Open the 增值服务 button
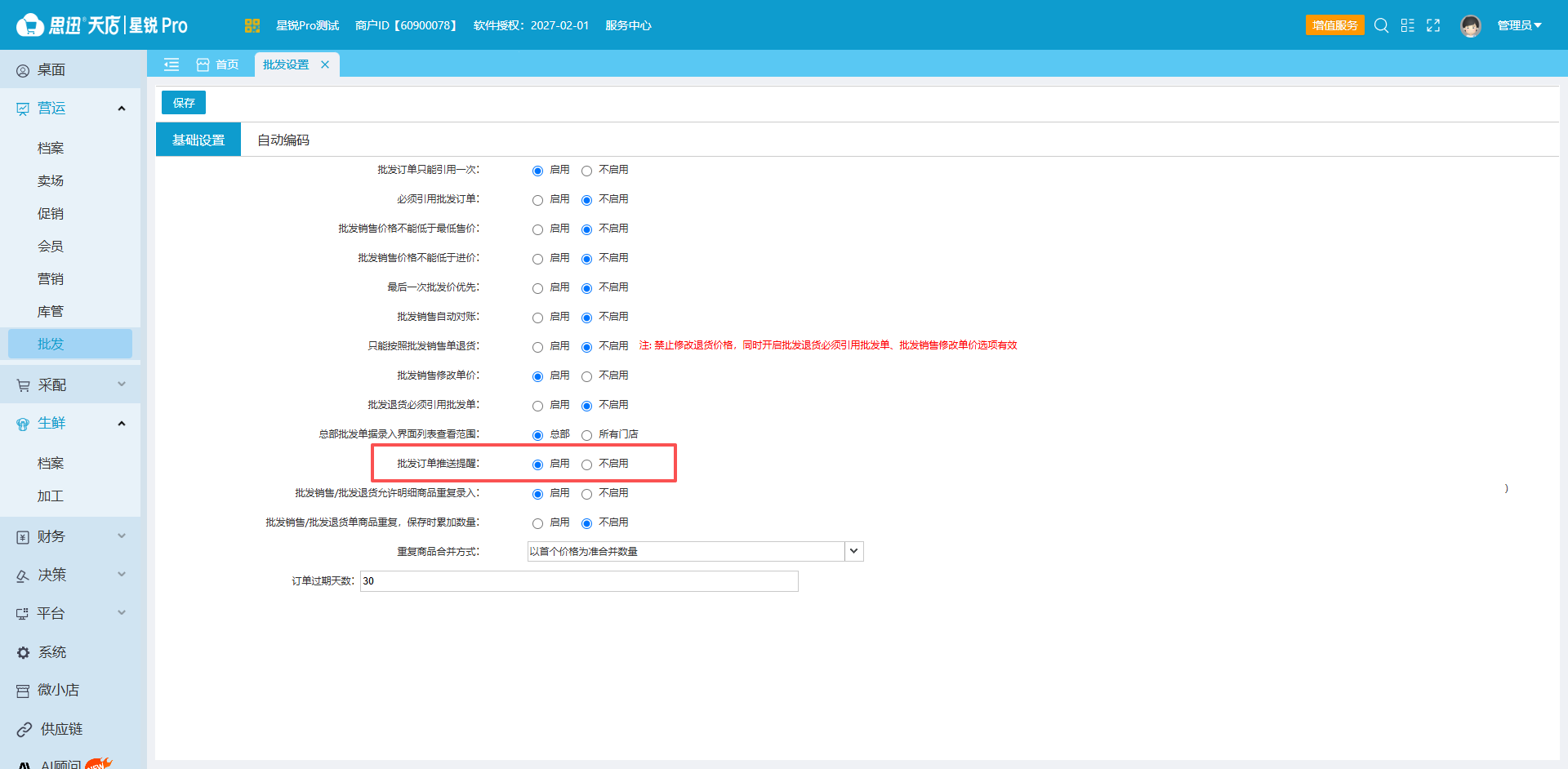 point(1335,25)
